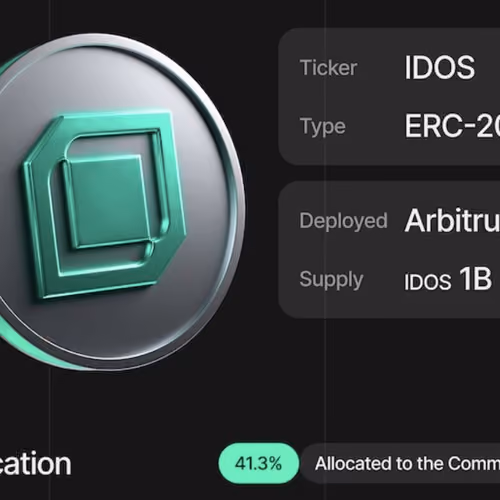Select the Deployed label
The image size is (500, 500).
(x=343, y=221)
